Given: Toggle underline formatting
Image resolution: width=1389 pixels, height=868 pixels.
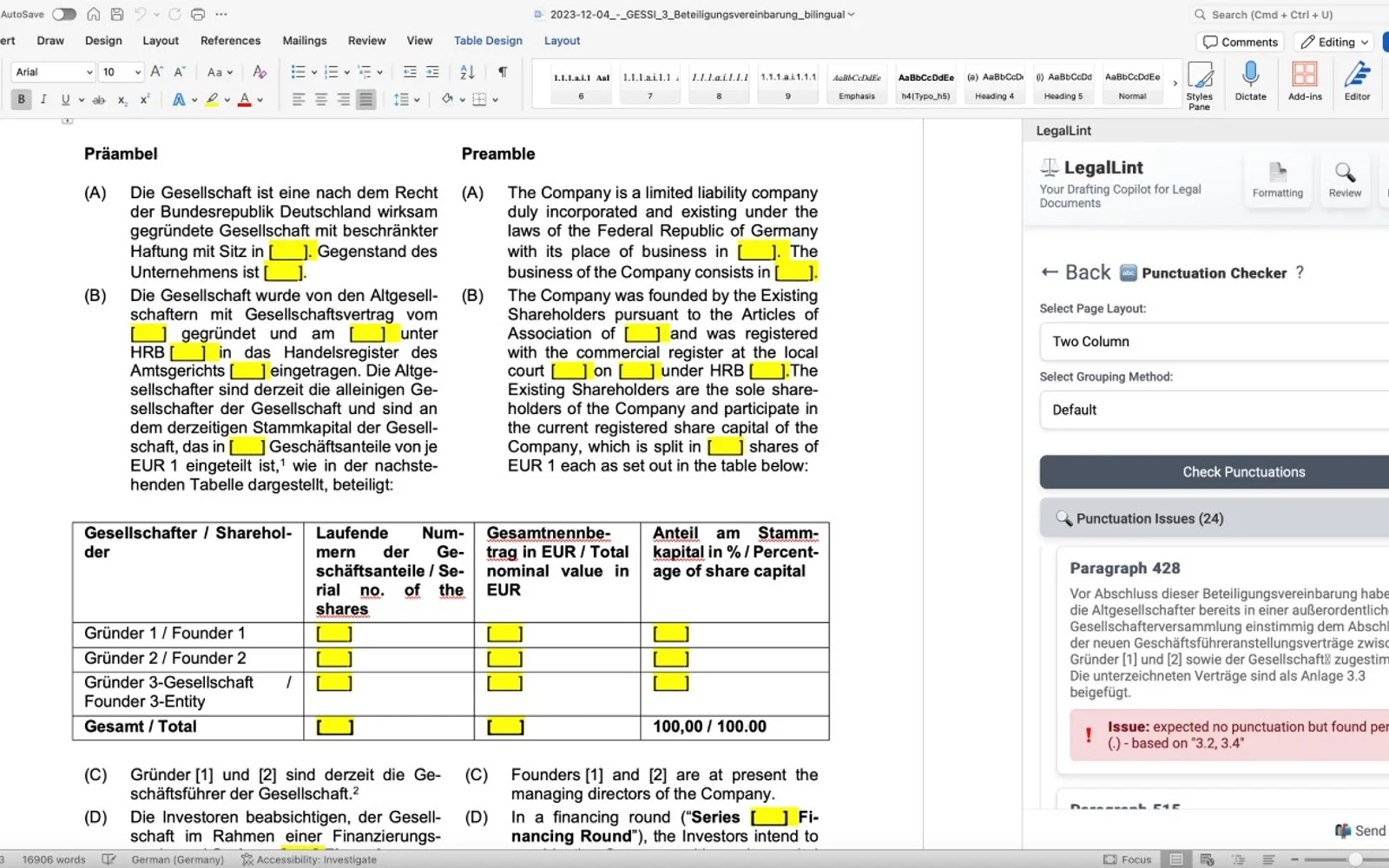Looking at the screenshot, I should [65, 100].
